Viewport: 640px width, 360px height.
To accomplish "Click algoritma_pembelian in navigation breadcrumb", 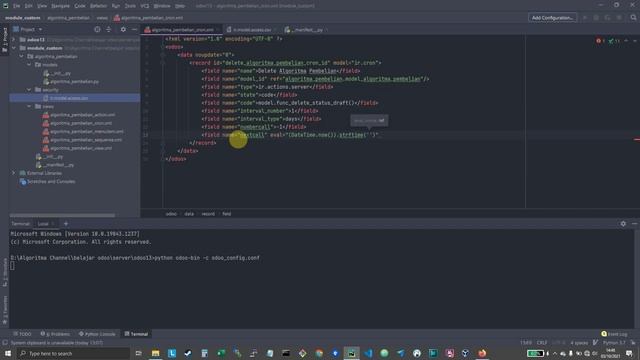I will click(68, 18).
